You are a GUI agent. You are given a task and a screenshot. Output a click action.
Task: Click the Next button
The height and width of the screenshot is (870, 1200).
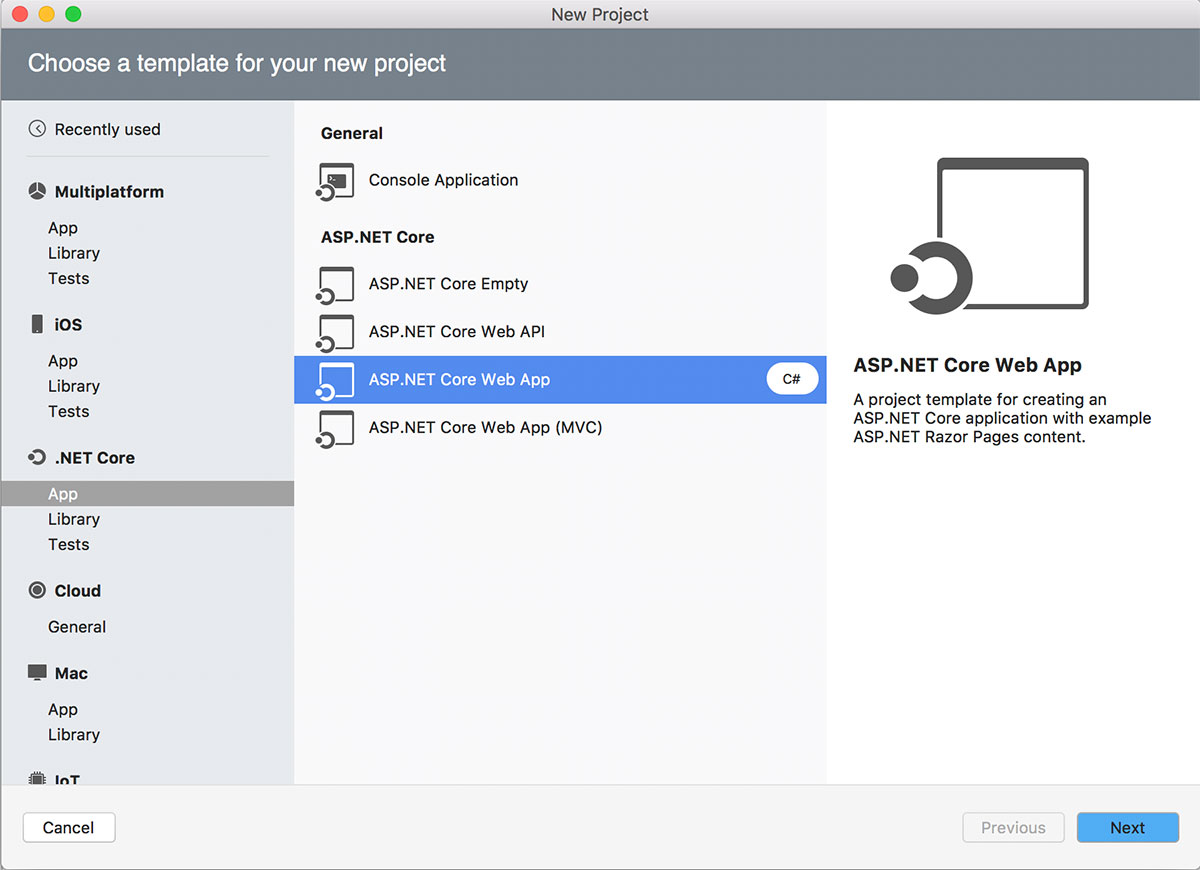1128,827
